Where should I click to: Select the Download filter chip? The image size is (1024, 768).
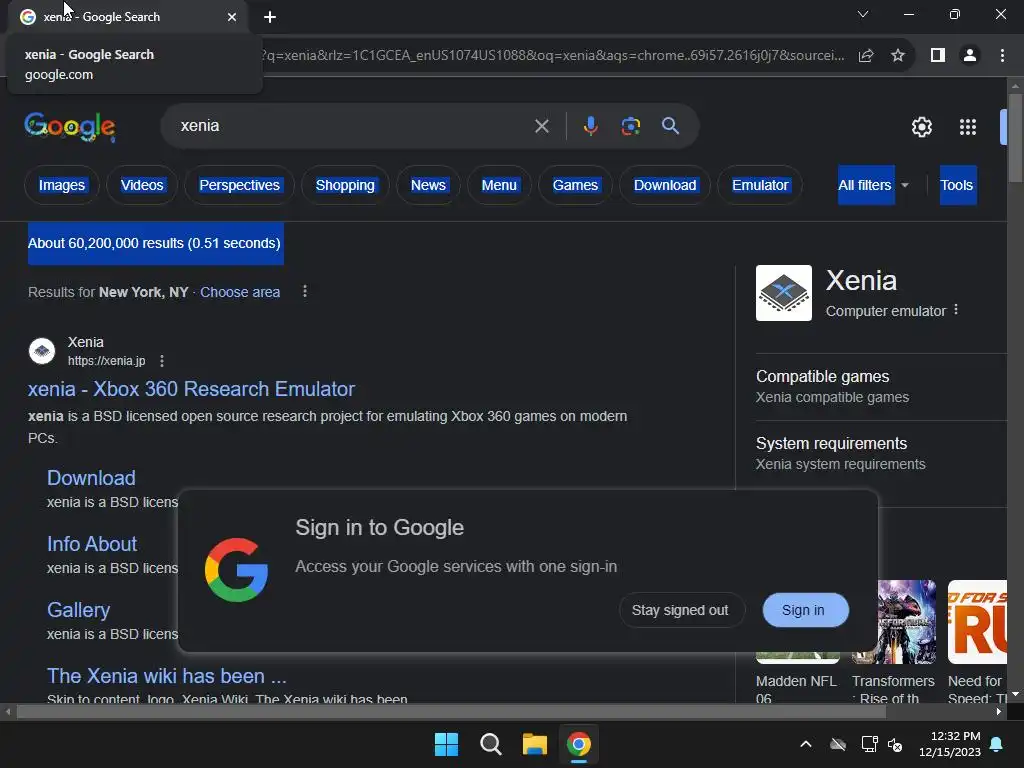tap(665, 185)
